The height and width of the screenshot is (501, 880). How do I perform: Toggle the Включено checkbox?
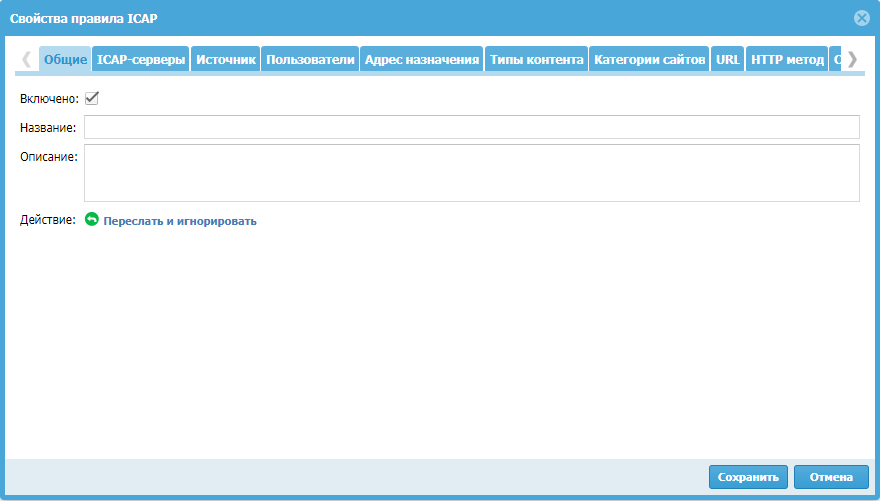[x=91, y=98]
